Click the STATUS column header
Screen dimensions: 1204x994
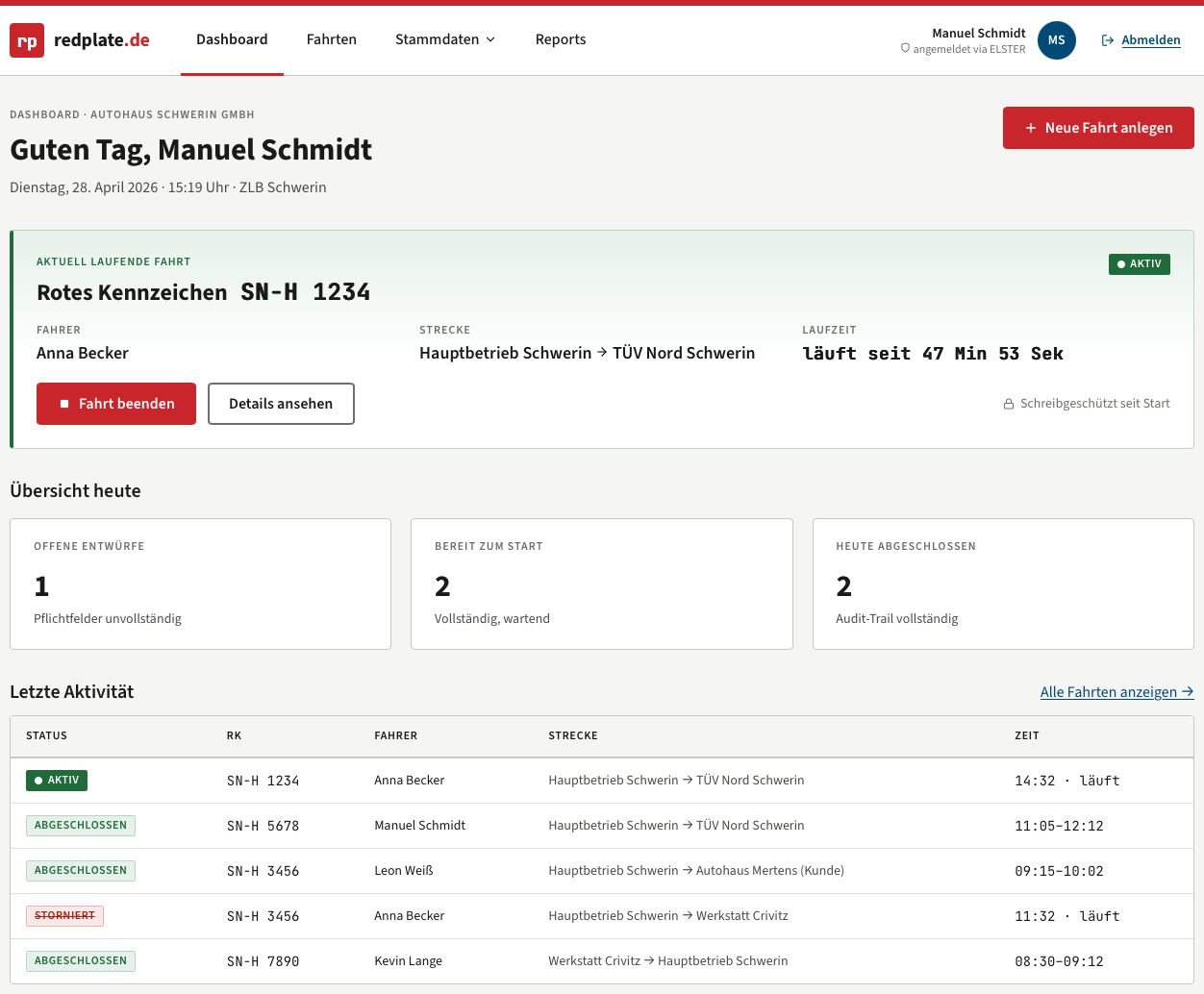pyautogui.click(x=46, y=735)
